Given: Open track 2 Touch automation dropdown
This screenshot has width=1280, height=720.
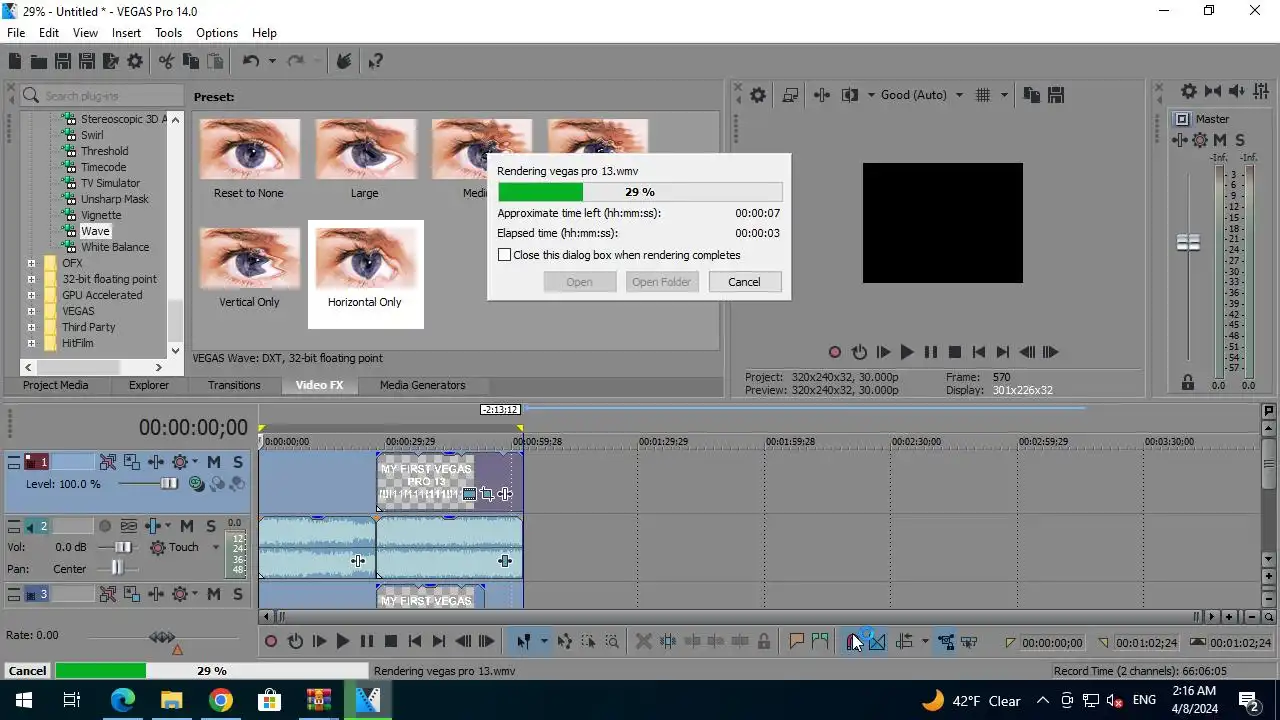Looking at the screenshot, I should point(215,547).
